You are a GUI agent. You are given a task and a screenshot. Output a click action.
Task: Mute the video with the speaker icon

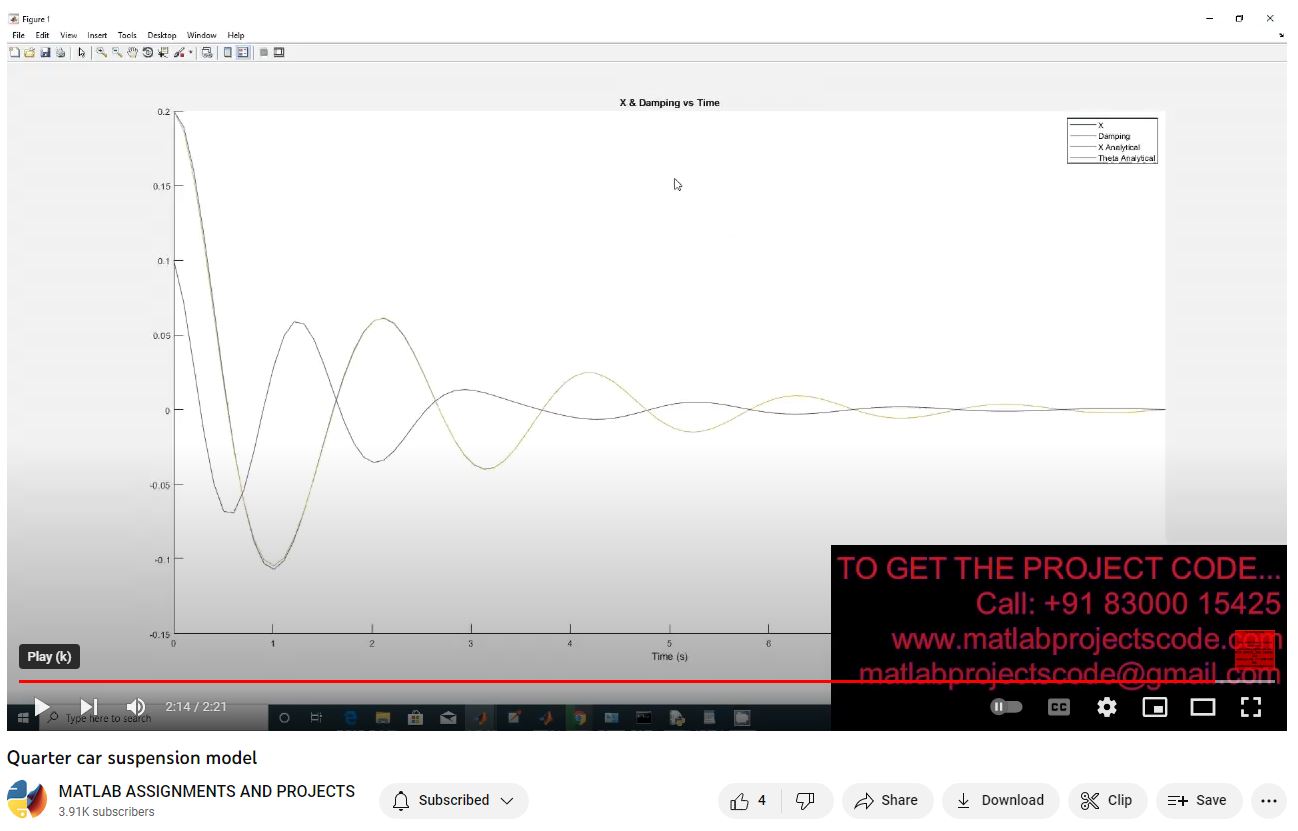[136, 707]
